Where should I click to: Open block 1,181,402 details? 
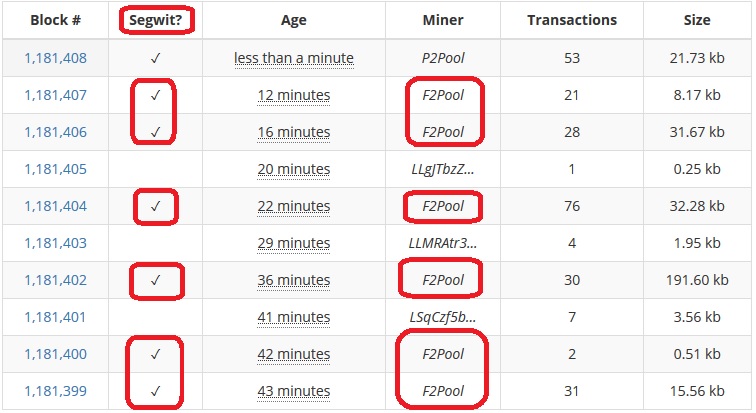55,280
